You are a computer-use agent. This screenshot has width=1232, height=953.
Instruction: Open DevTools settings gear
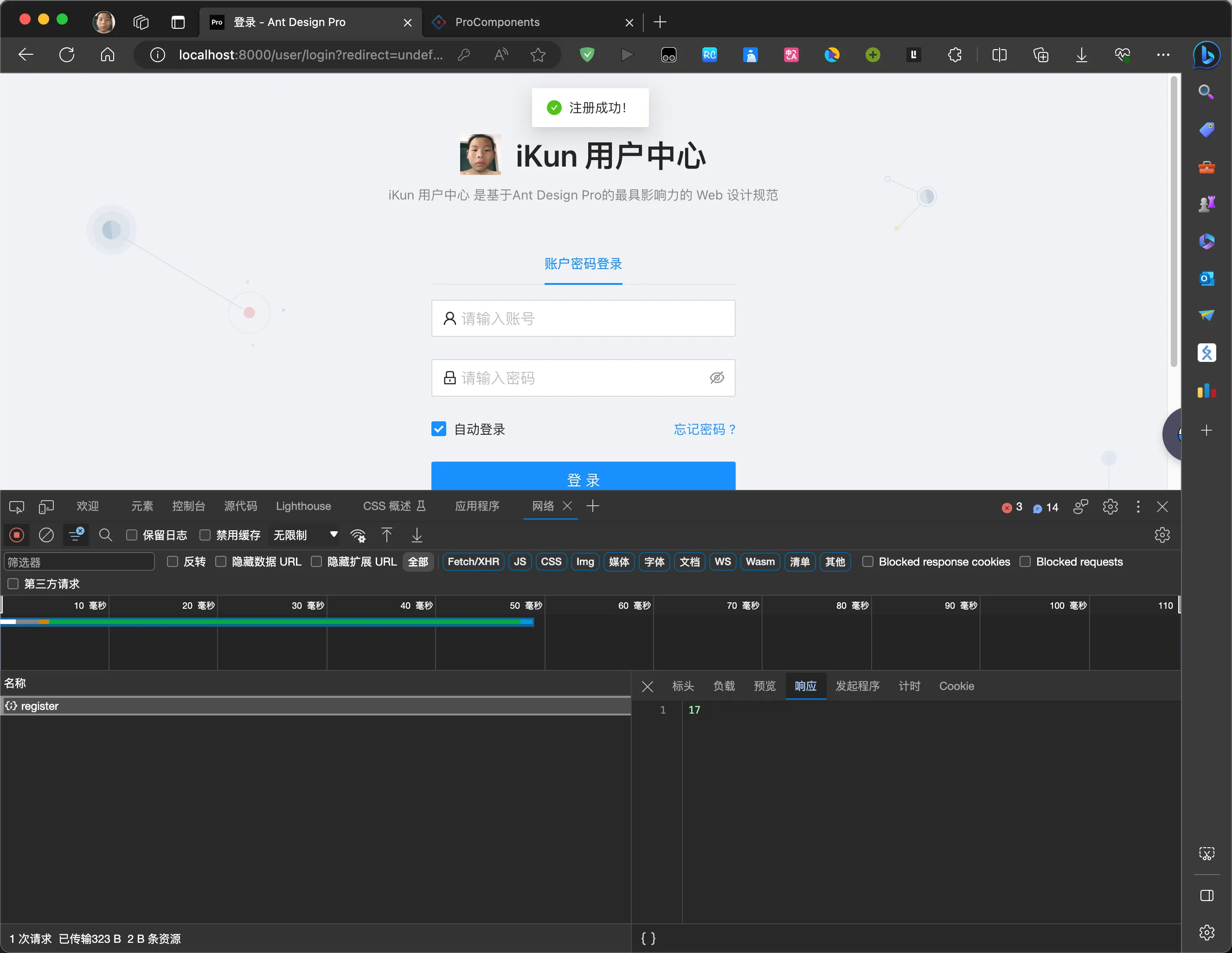tap(1110, 506)
